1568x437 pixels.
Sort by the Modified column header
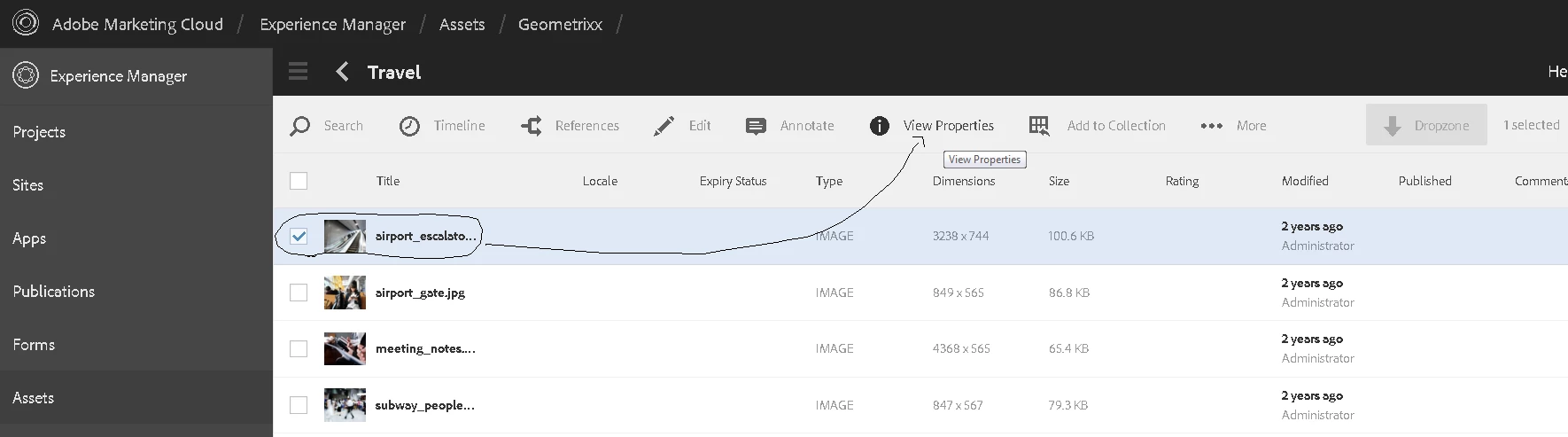coord(1305,181)
